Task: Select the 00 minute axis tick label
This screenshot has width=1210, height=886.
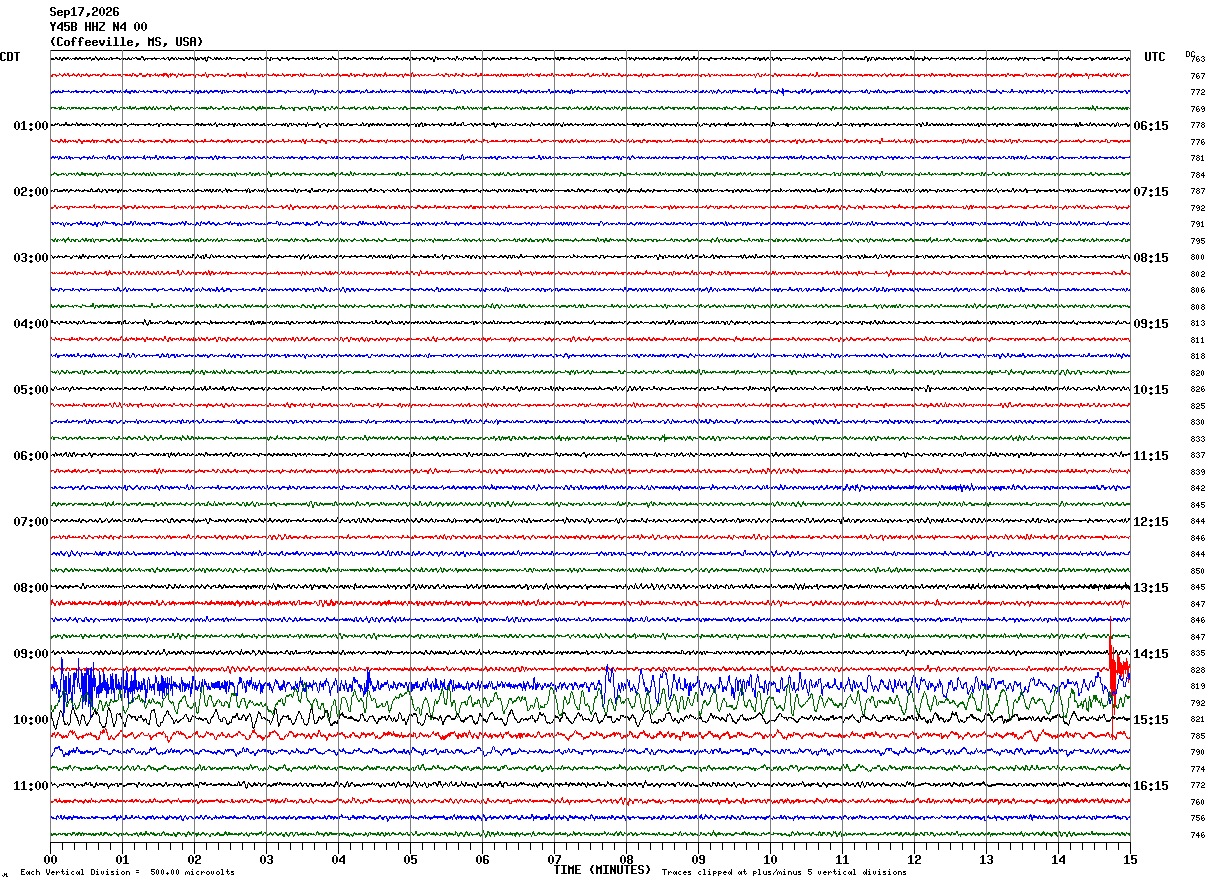Action: tap(50, 860)
